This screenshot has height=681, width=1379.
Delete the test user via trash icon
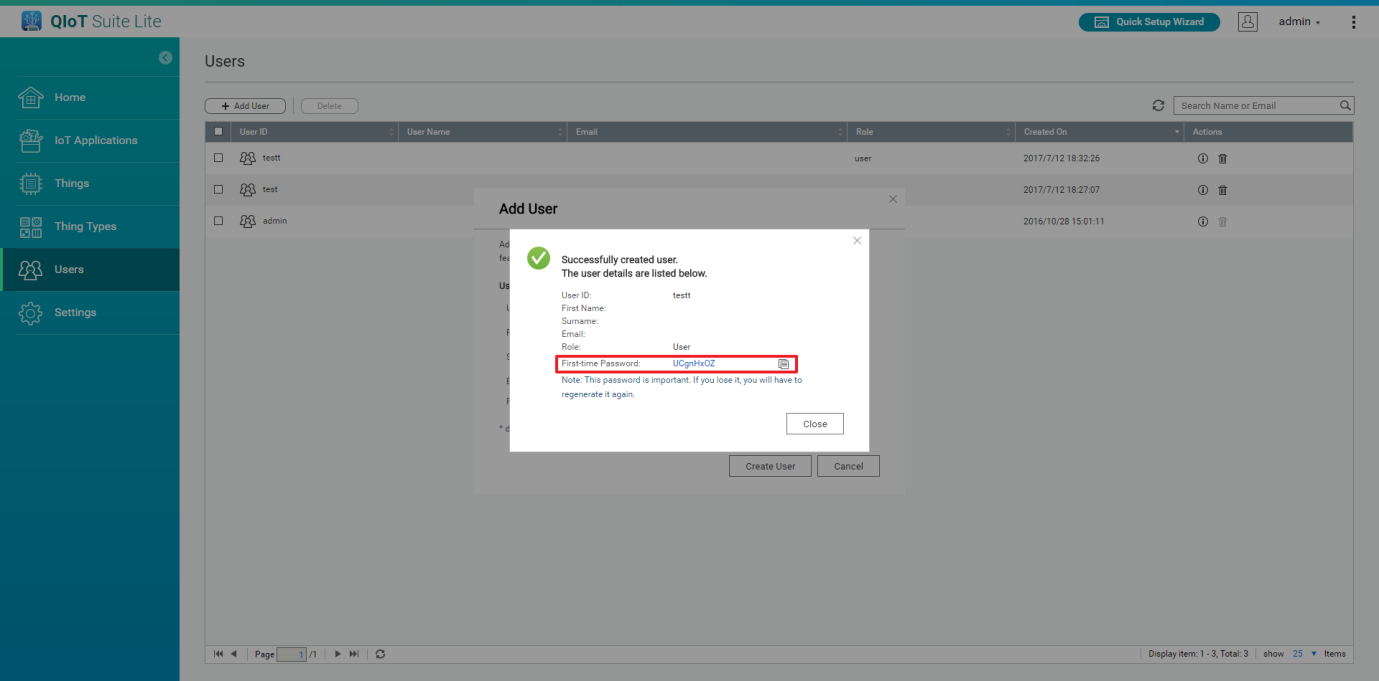coord(1222,190)
